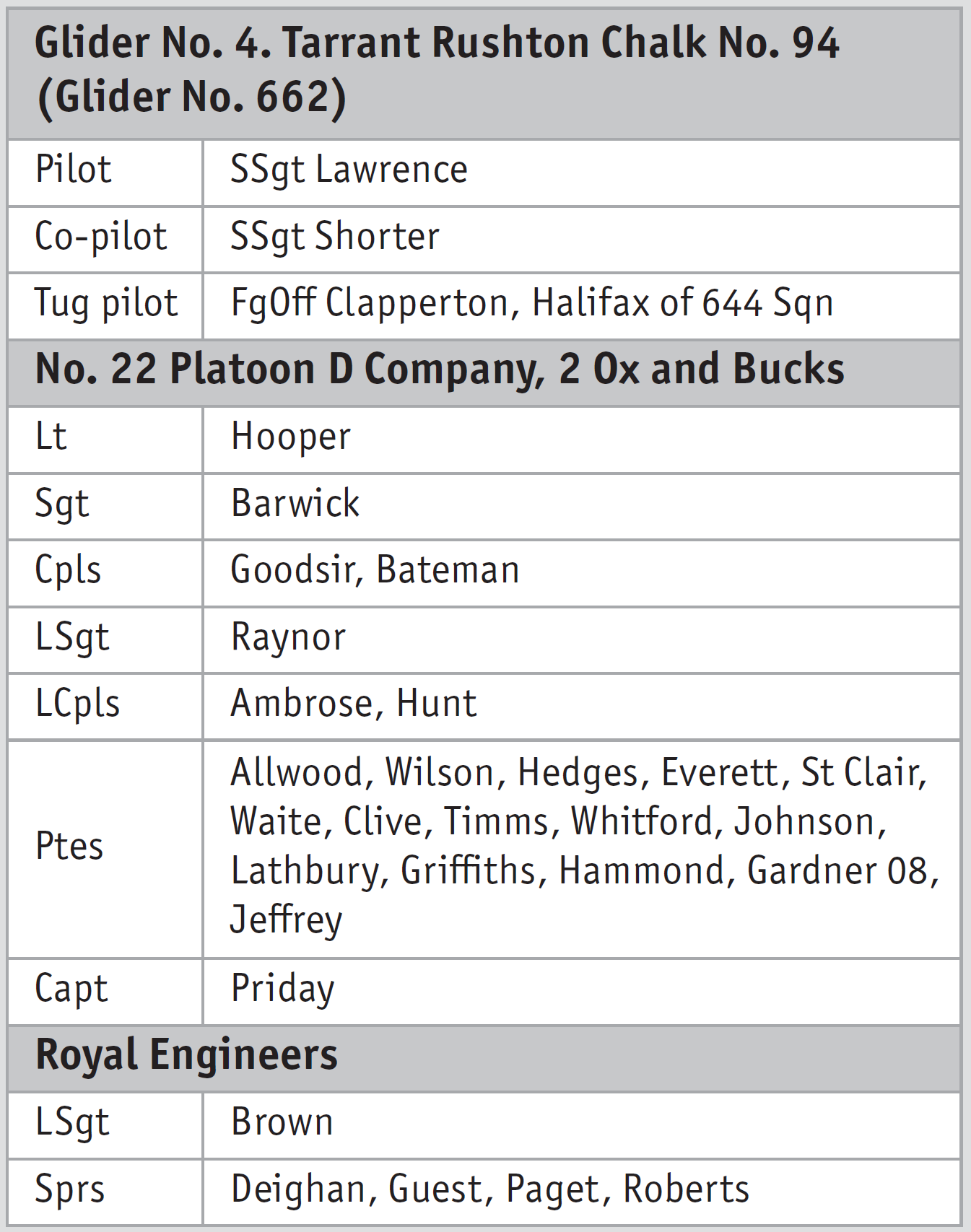971x1232 pixels.
Task: Click the "Deighan, Guest, Paget, Roberts" cell
Action: click(490, 1190)
